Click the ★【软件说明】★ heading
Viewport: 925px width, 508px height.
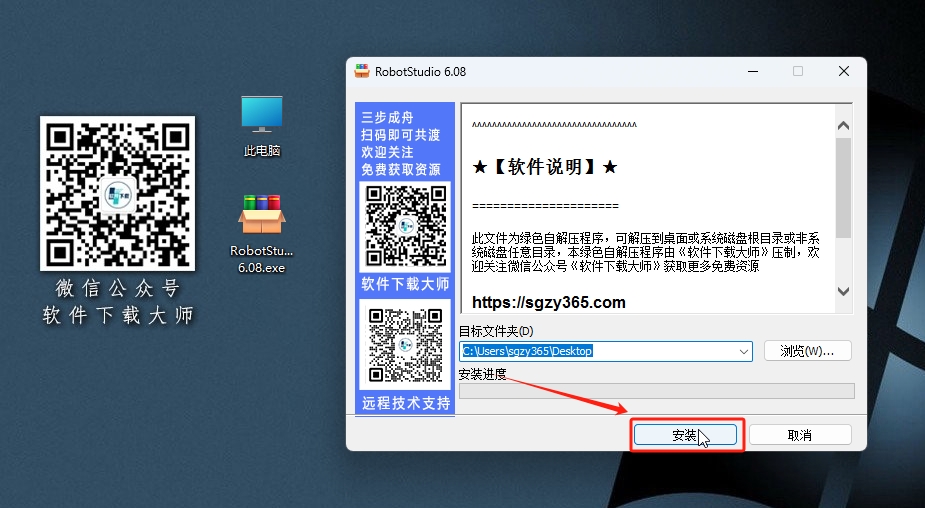(544, 167)
